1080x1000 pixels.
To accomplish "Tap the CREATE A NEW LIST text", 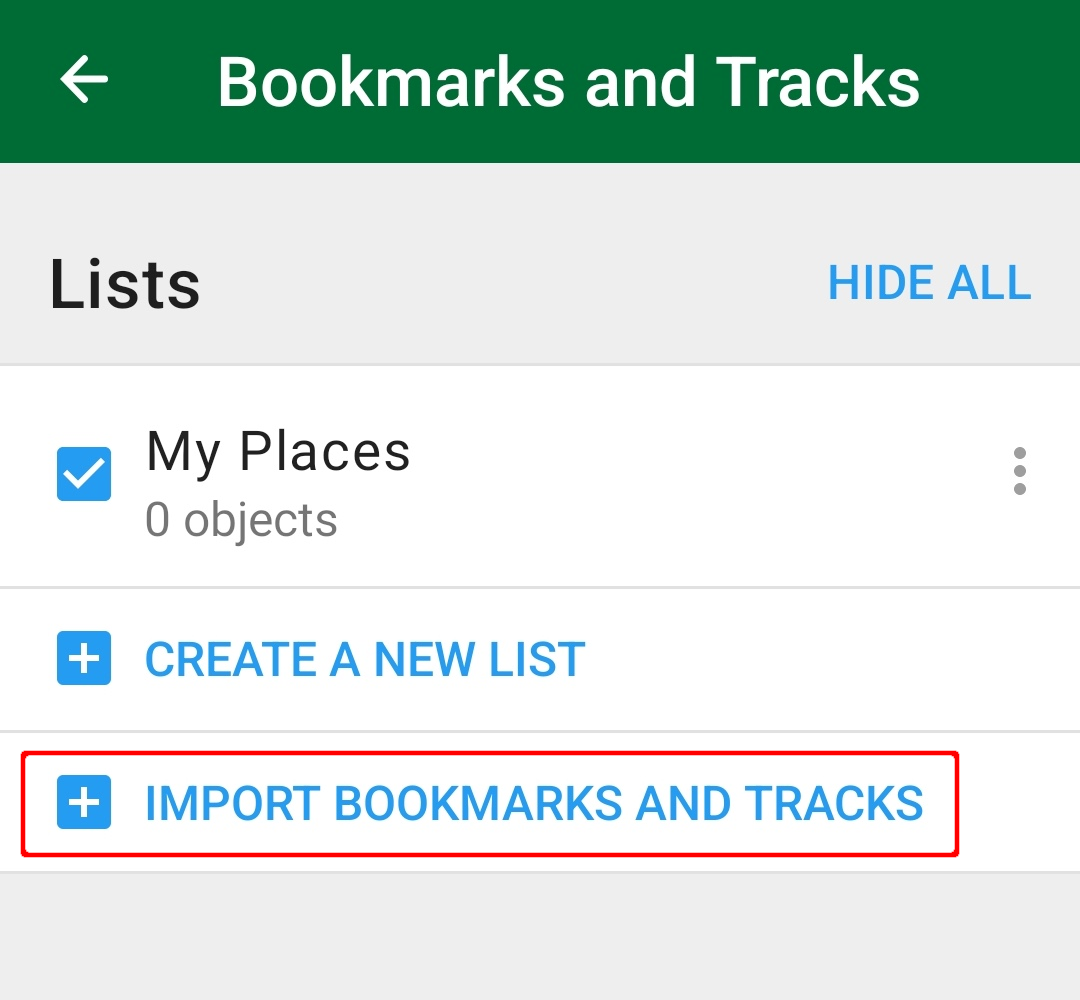I will (365, 659).
